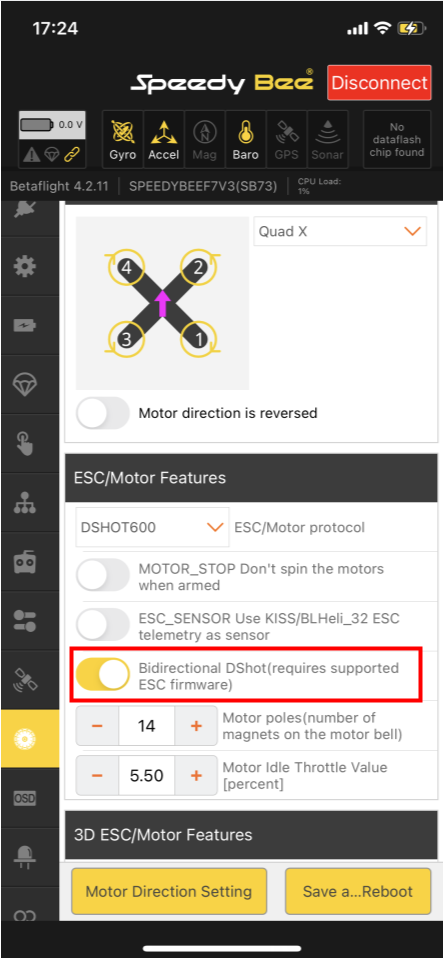The width and height of the screenshot is (443, 958).
Task: Open the Receiver radio sidebar icon
Action: 25,562
